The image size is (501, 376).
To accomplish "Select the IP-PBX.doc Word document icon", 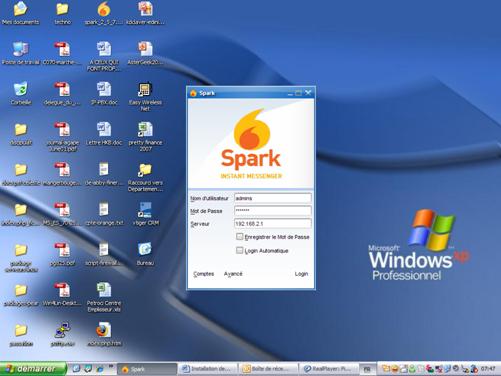I will point(104,93).
